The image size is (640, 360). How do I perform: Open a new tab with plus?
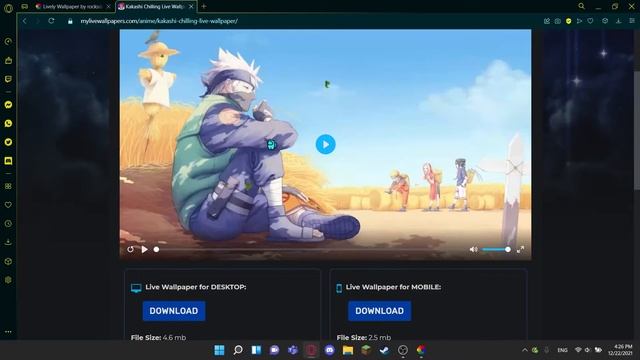(x=204, y=7)
